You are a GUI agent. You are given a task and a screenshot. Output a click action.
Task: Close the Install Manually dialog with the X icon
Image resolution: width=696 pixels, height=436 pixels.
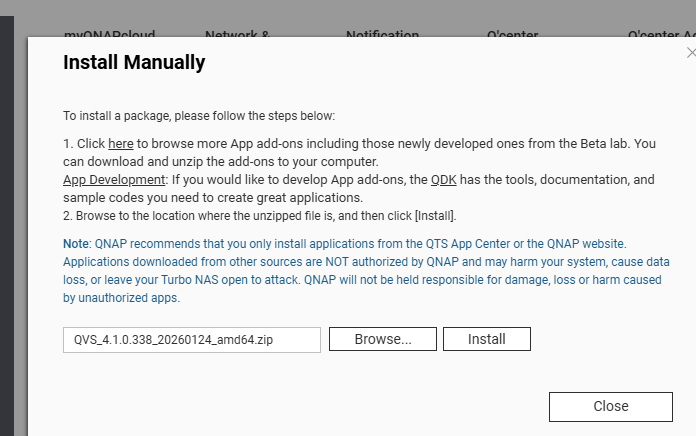click(x=691, y=53)
